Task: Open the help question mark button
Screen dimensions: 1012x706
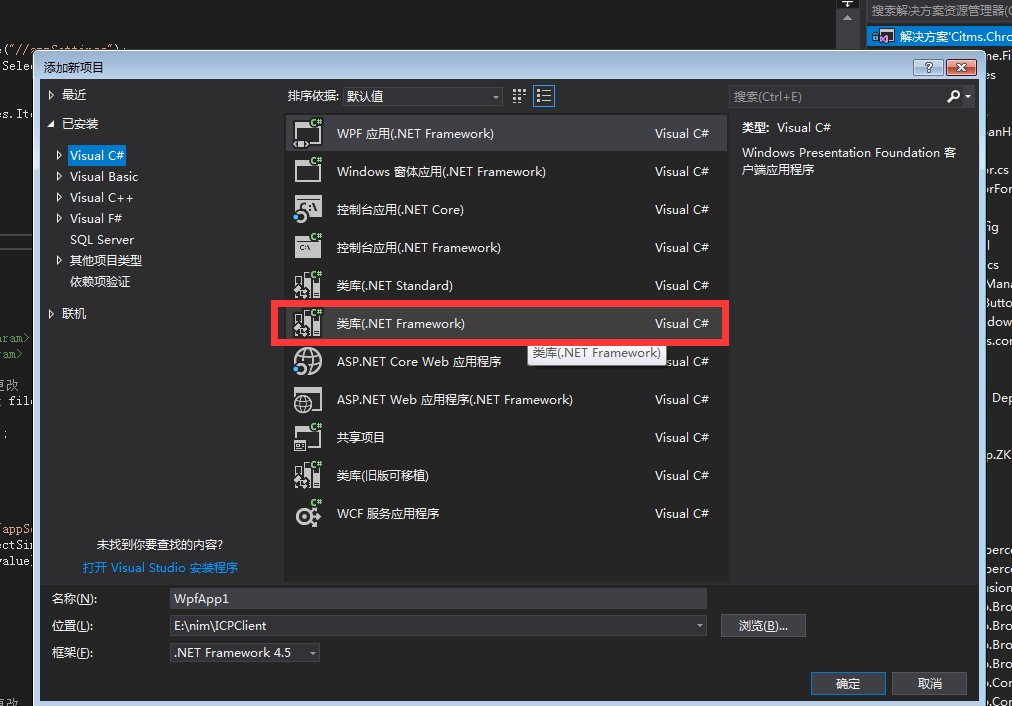Action: (x=929, y=67)
